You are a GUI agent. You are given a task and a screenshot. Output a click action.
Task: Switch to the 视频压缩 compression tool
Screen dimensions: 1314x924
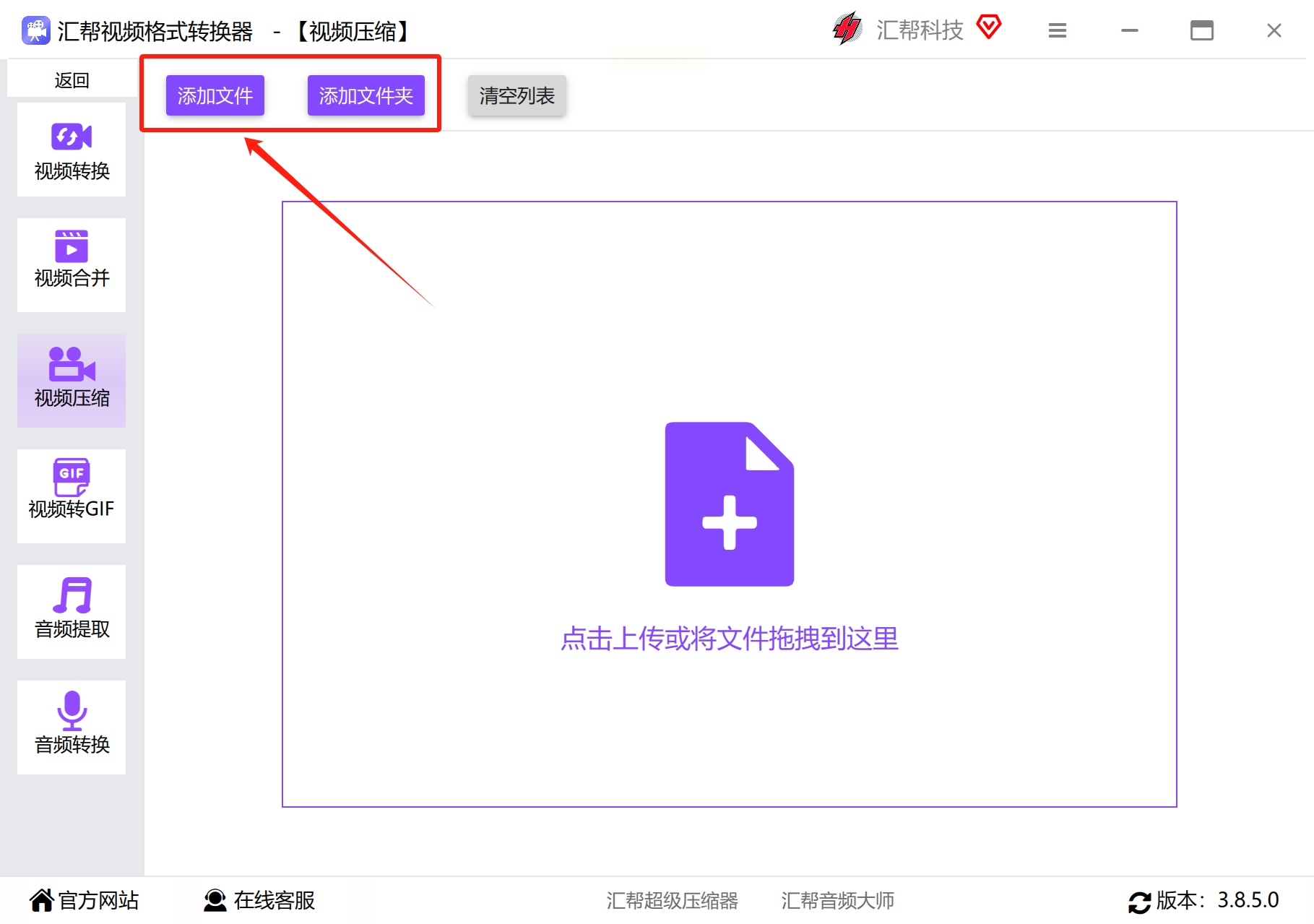(x=72, y=381)
